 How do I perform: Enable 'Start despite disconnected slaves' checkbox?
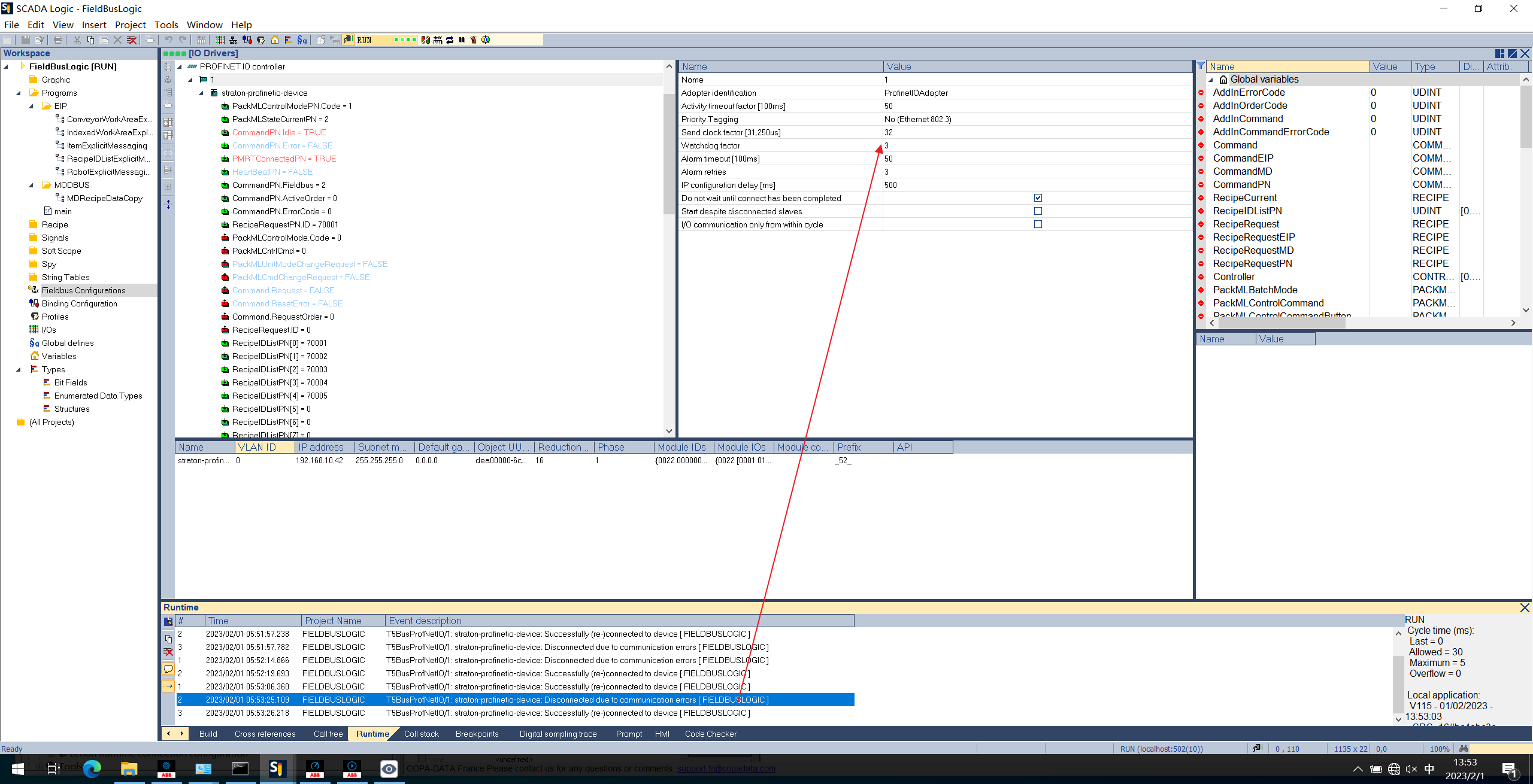1038,211
